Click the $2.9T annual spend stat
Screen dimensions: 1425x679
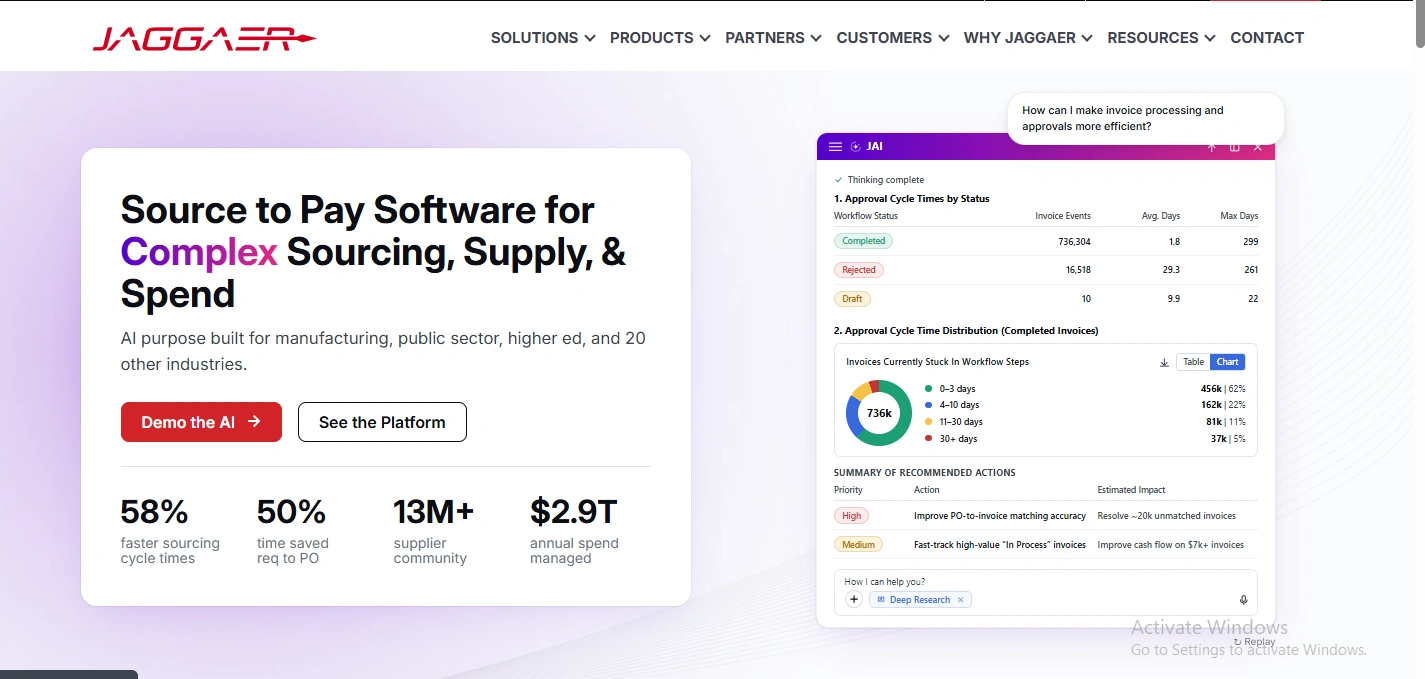pyautogui.click(x=574, y=531)
